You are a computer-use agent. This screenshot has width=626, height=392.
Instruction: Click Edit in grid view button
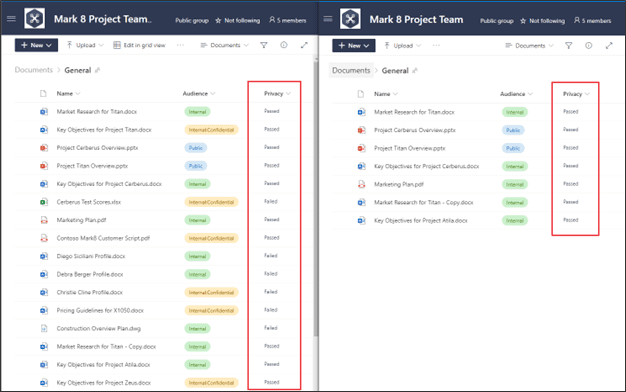click(x=139, y=45)
